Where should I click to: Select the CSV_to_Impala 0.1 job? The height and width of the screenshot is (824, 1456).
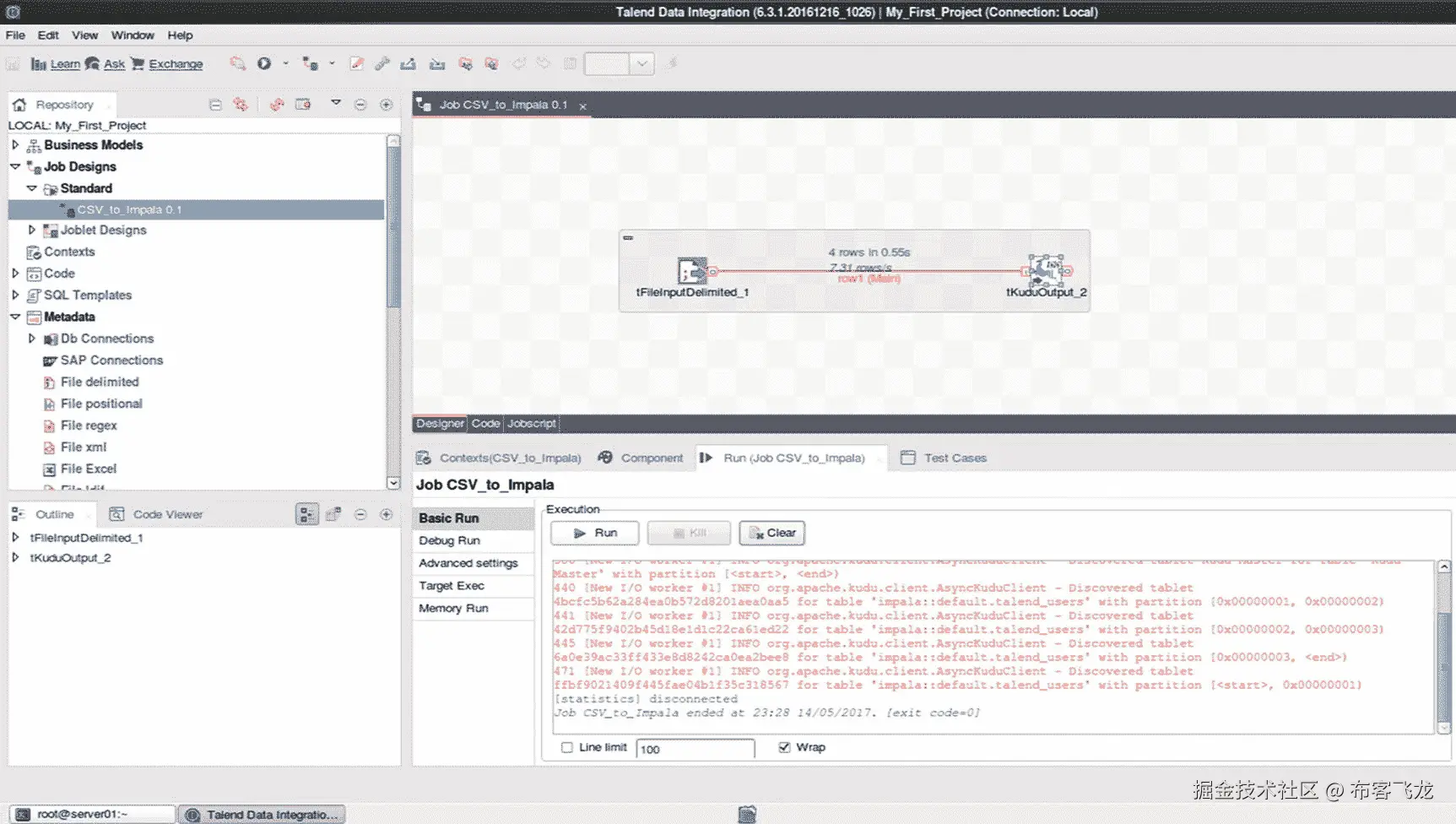(129, 209)
